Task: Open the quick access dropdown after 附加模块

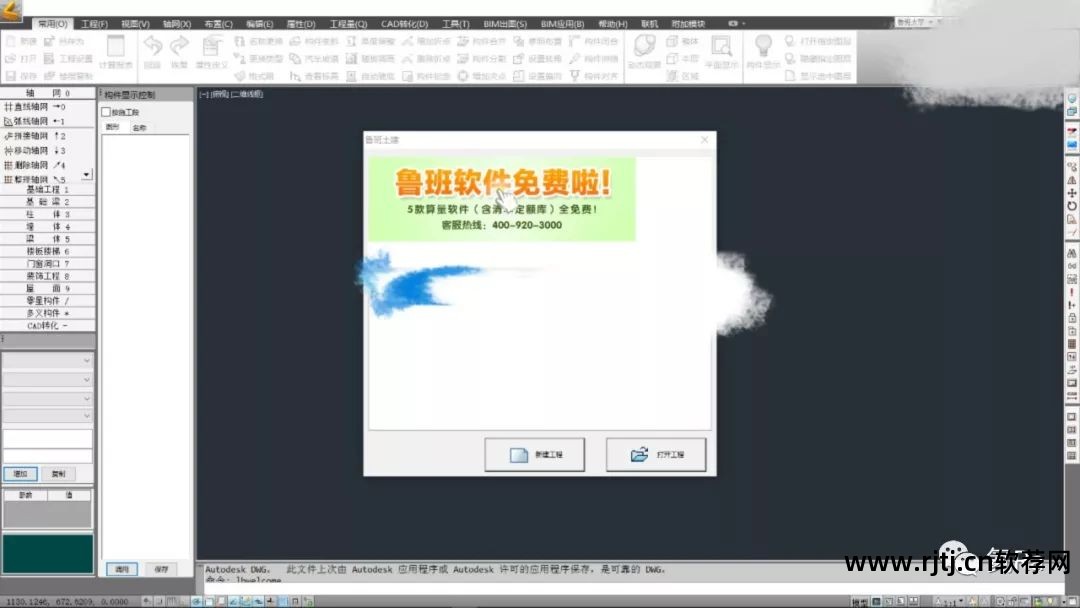Action: [x=744, y=23]
